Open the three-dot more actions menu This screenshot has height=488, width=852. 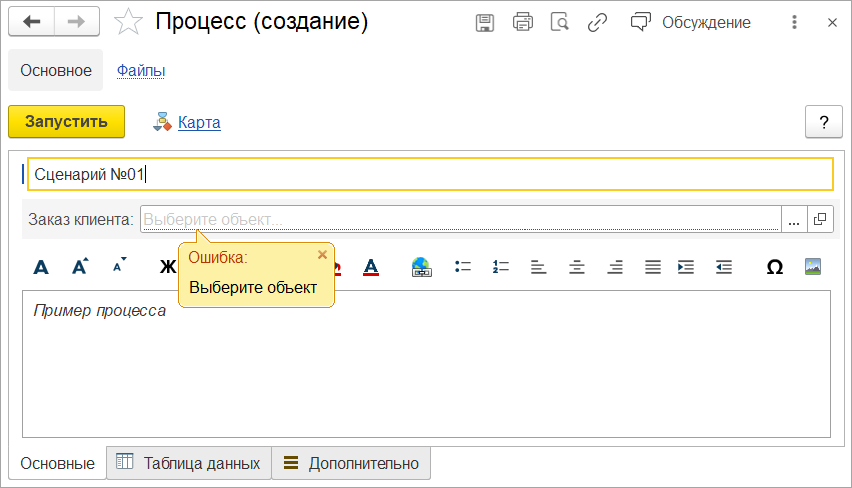(794, 22)
